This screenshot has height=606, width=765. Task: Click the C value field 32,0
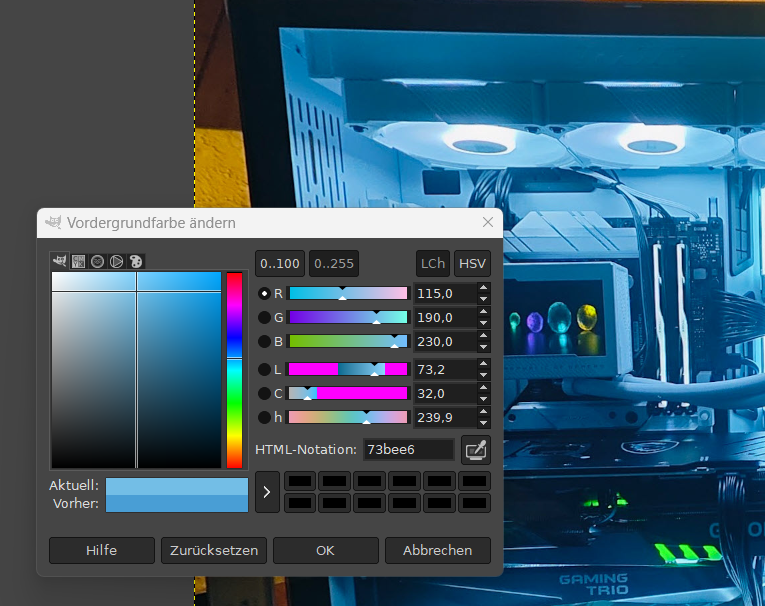tap(445, 394)
